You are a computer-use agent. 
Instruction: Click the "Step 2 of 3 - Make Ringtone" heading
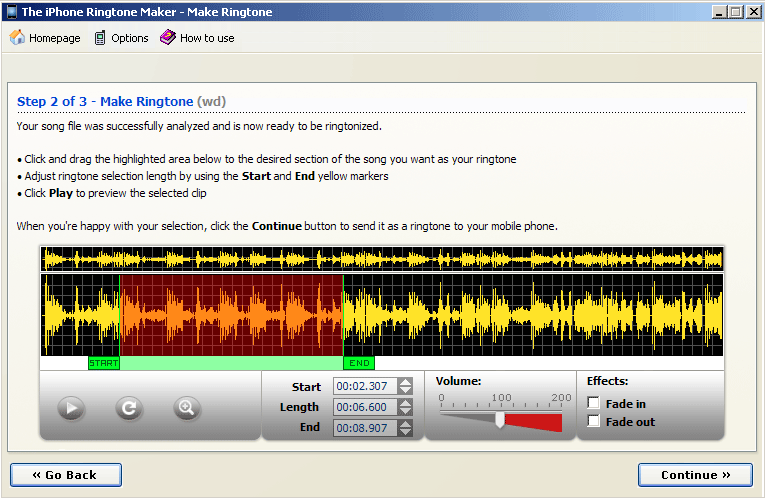pyautogui.click(x=105, y=101)
